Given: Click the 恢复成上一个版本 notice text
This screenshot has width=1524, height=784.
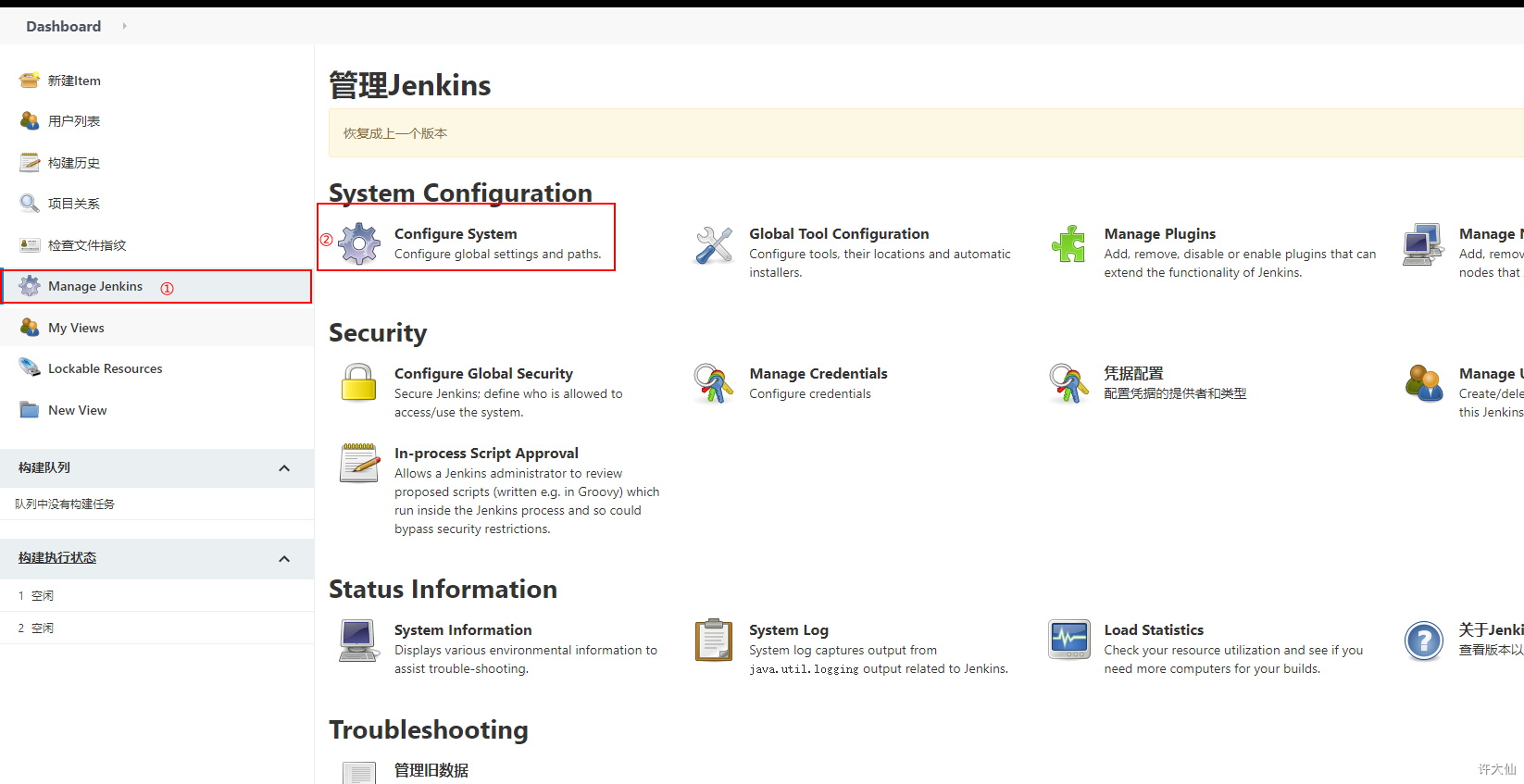Looking at the screenshot, I should click(395, 133).
